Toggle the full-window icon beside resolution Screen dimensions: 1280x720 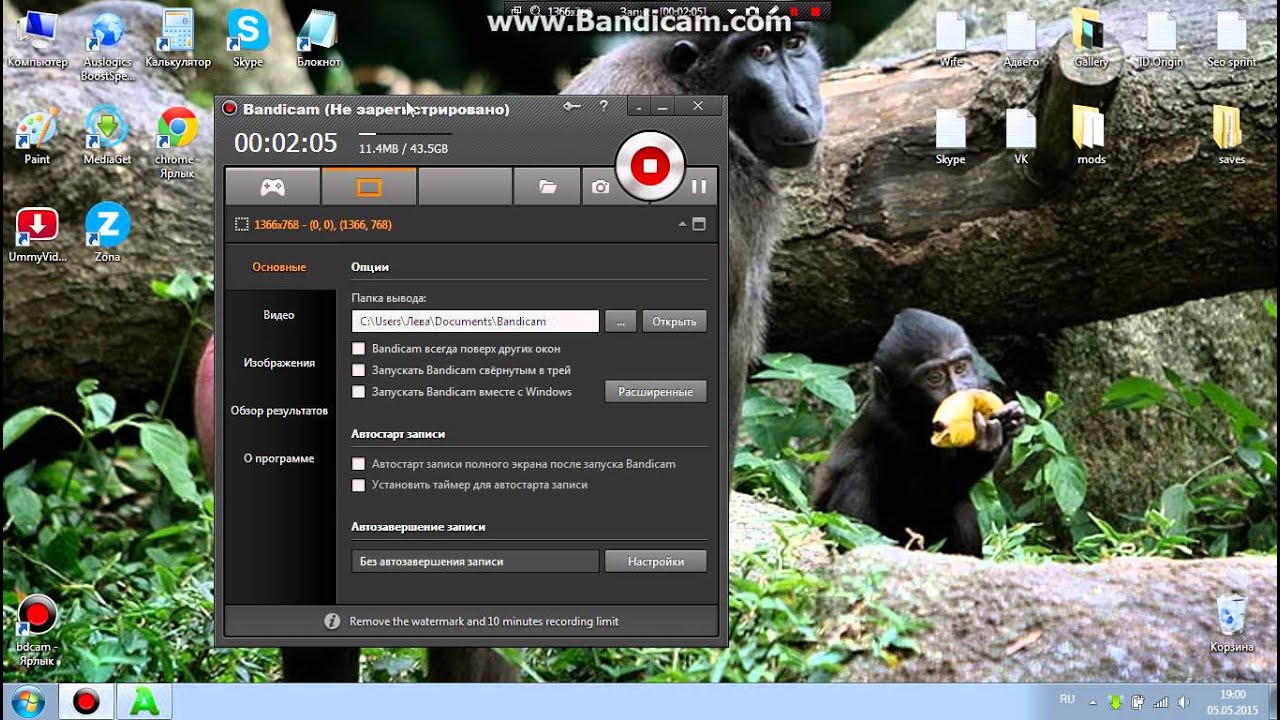pyautogui.click(x=699, y=224)
